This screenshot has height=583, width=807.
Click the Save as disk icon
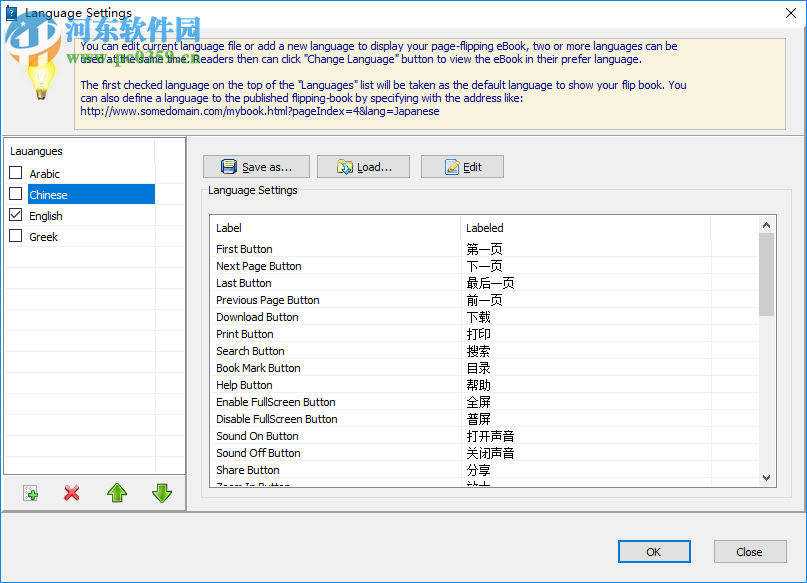coord(229,166)
